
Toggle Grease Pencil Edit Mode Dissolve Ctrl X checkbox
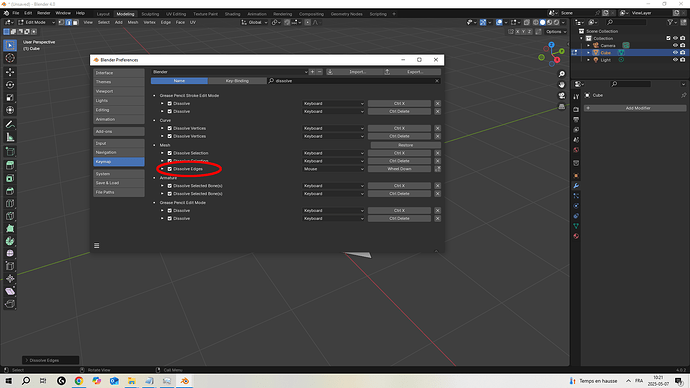tap(169, 211)
